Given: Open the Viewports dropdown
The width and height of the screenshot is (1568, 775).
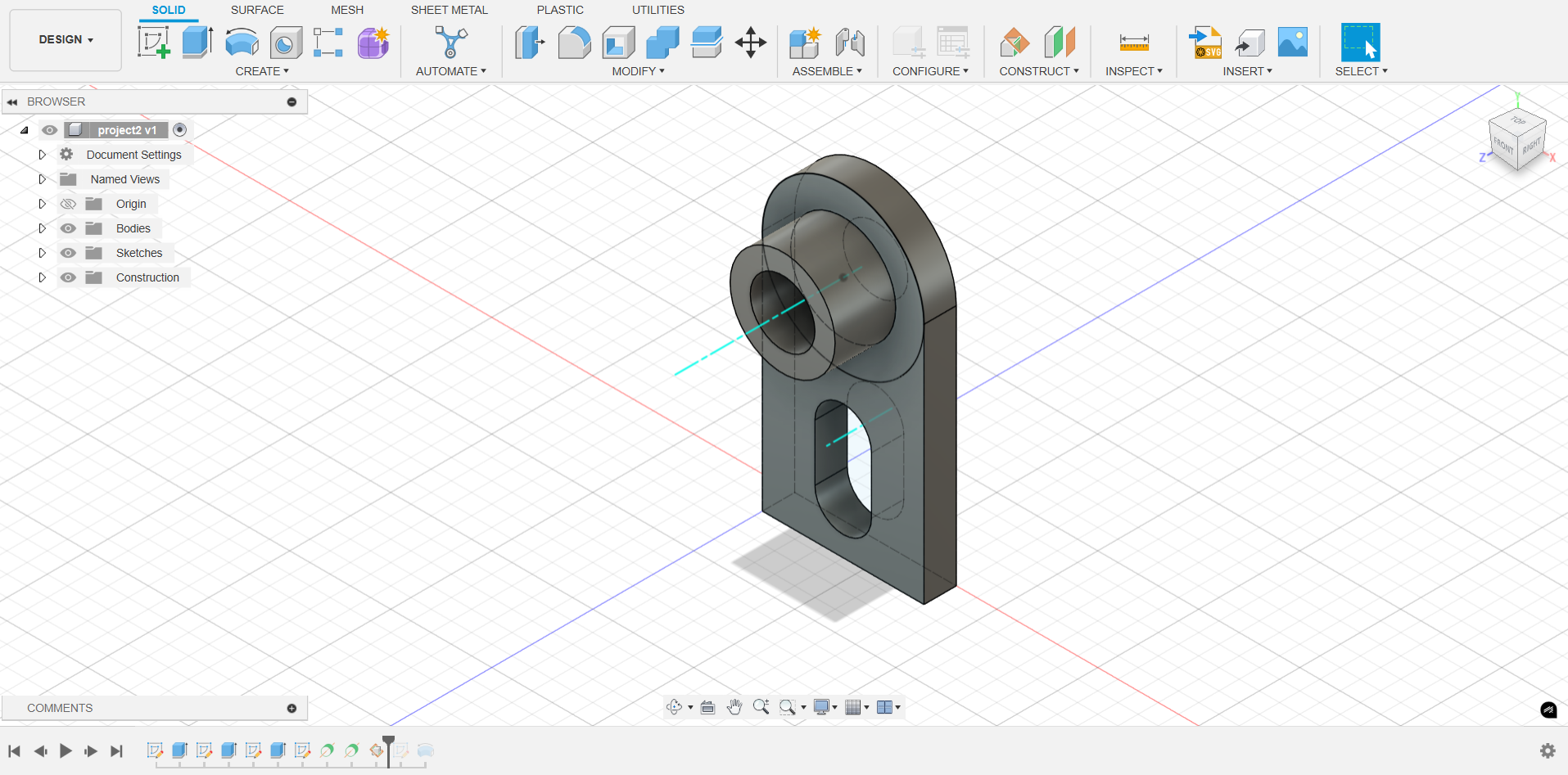Looking at the screenshot, I should point(888,707).
